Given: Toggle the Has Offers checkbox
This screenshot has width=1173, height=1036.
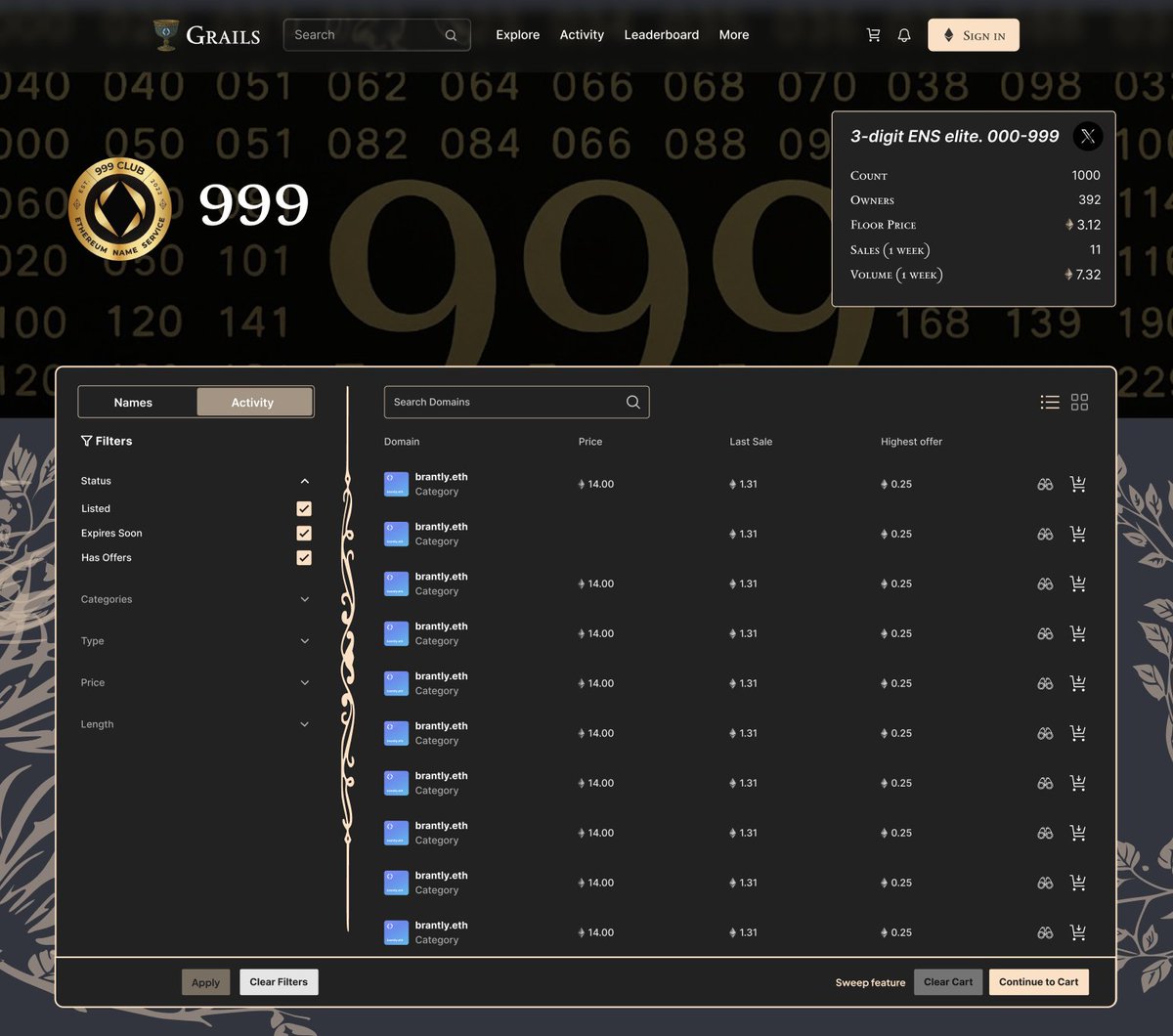Looking at the screenshot, I should [304, 557].
